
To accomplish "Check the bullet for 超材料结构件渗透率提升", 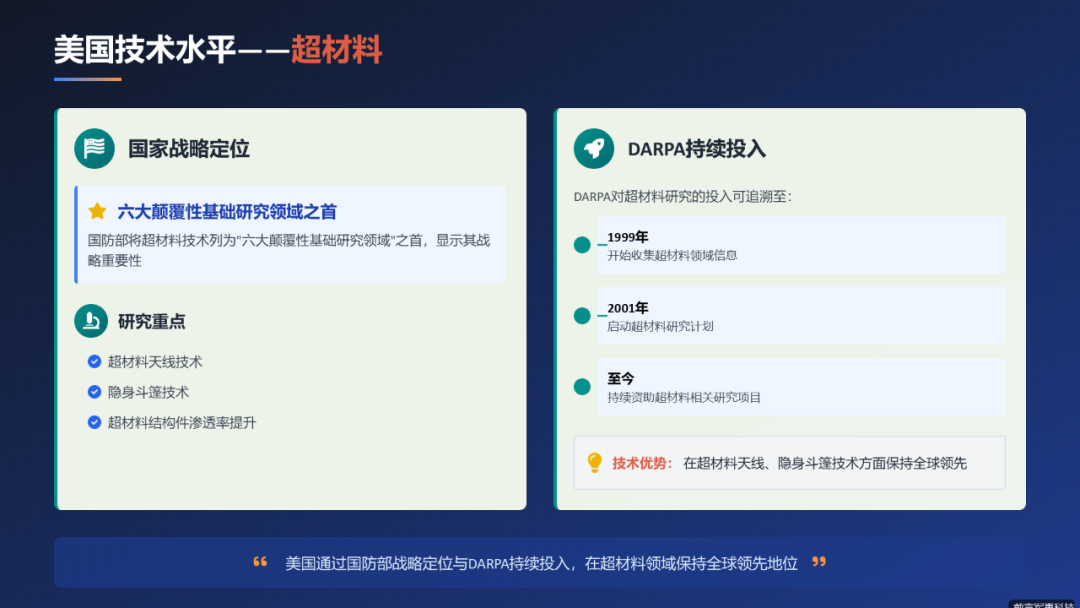I will [92, 422].
